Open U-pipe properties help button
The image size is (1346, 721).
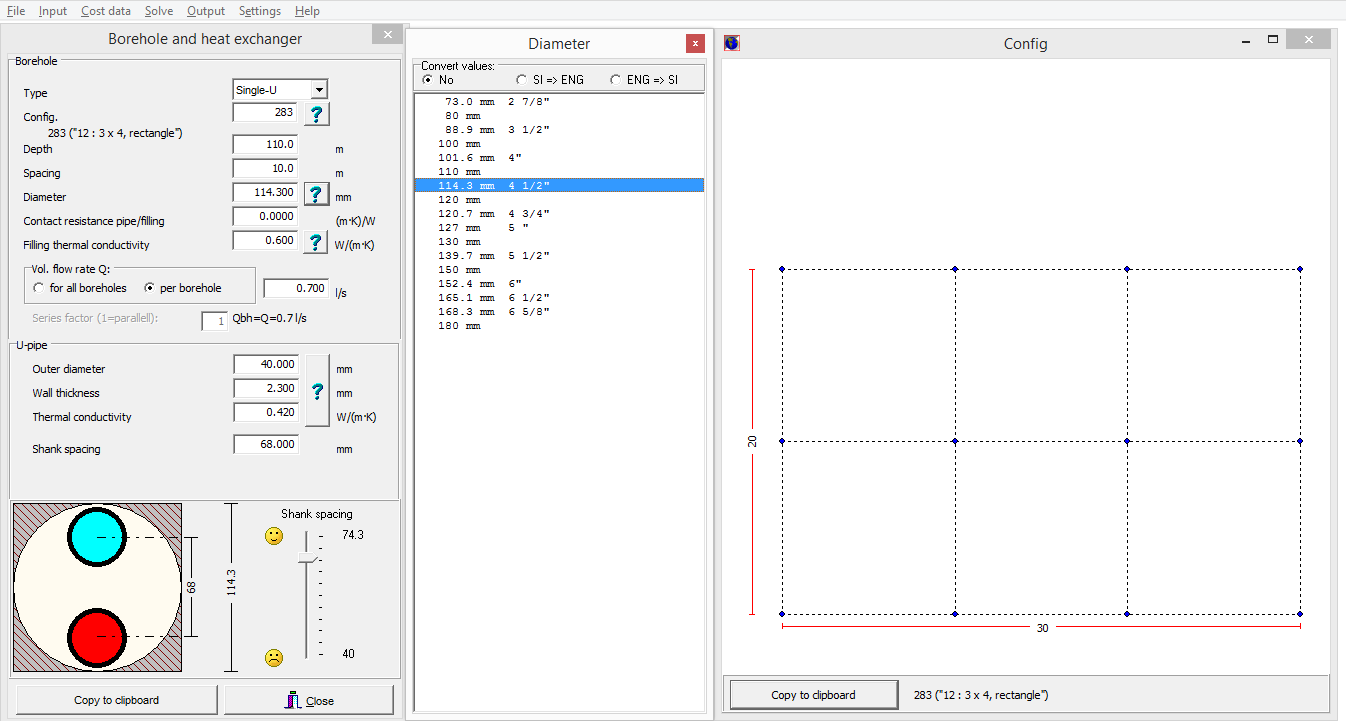pos(318,391)
